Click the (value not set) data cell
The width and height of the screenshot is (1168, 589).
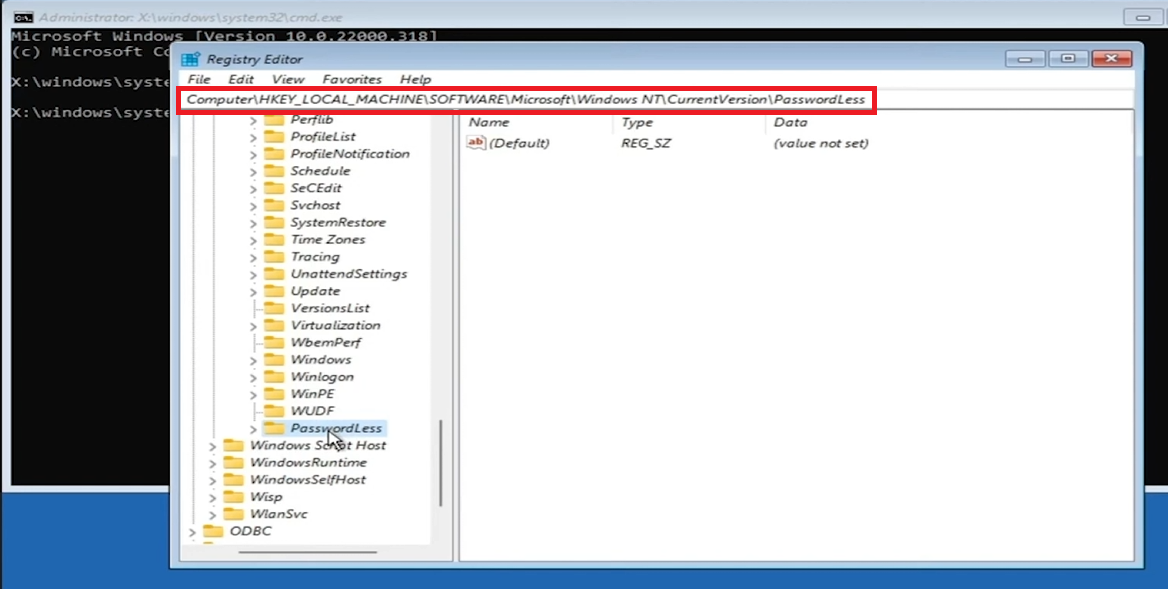point(821,143)
